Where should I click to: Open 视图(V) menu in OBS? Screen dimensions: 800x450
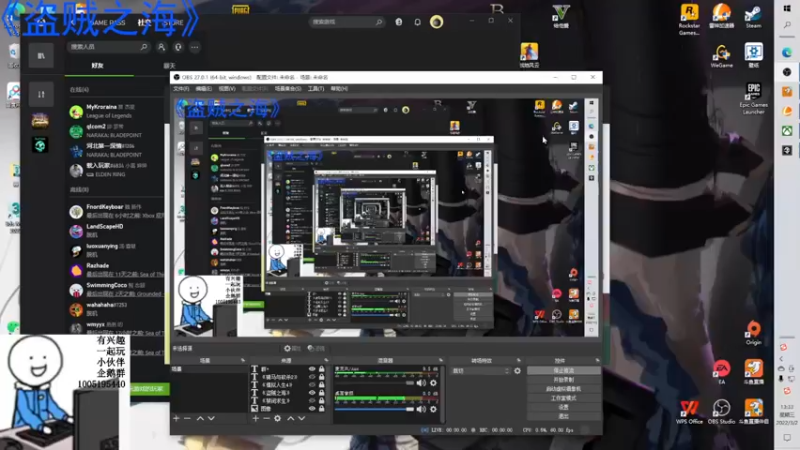pyautogui.click(x=227, y=89)
